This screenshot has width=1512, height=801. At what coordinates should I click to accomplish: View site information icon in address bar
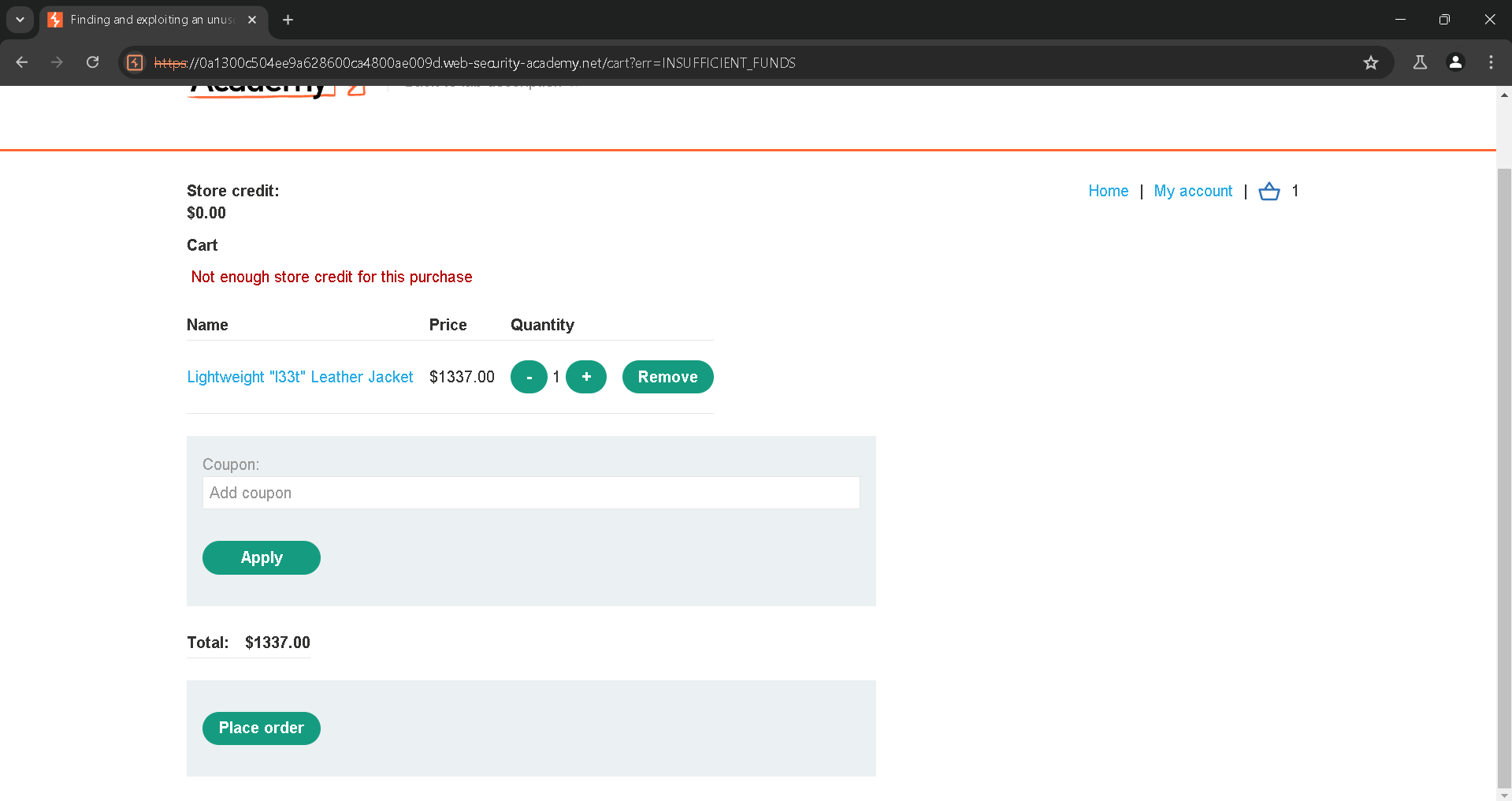(x=136, y=62)
